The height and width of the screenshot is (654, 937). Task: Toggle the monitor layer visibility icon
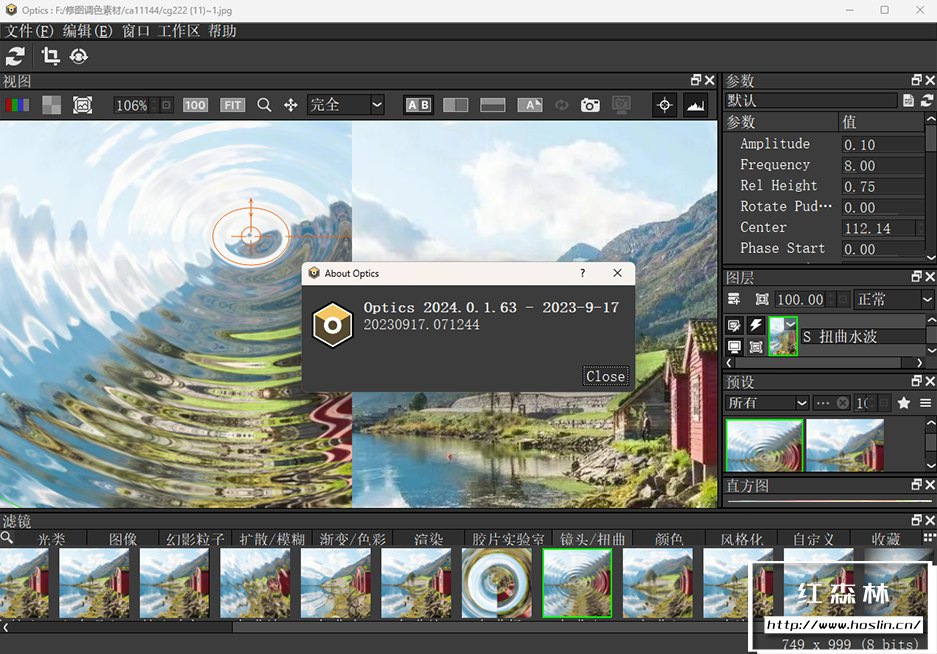click(x=734, y=347)
